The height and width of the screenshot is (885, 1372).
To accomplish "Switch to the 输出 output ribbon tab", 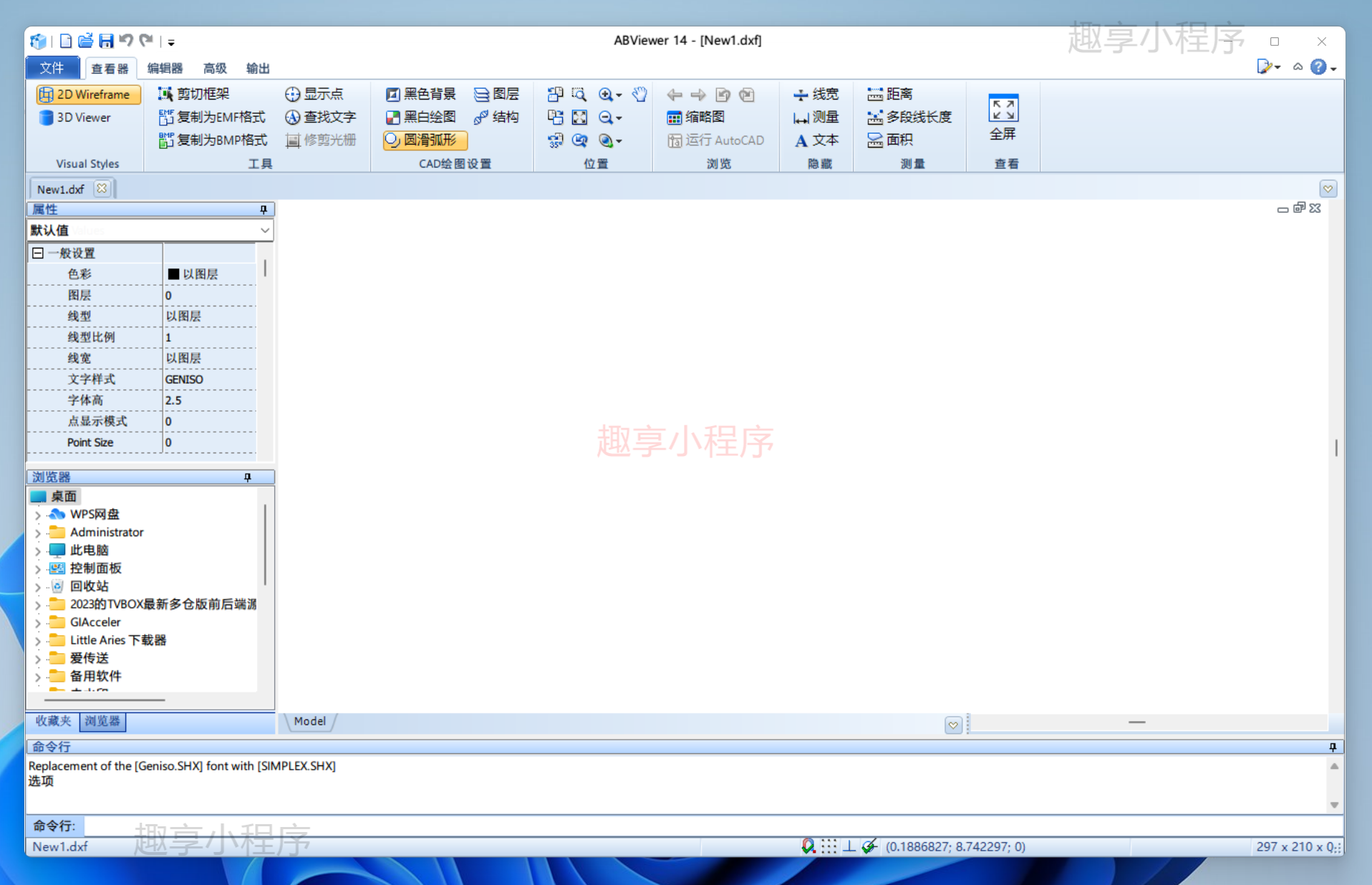I will (x=258, y=68).
